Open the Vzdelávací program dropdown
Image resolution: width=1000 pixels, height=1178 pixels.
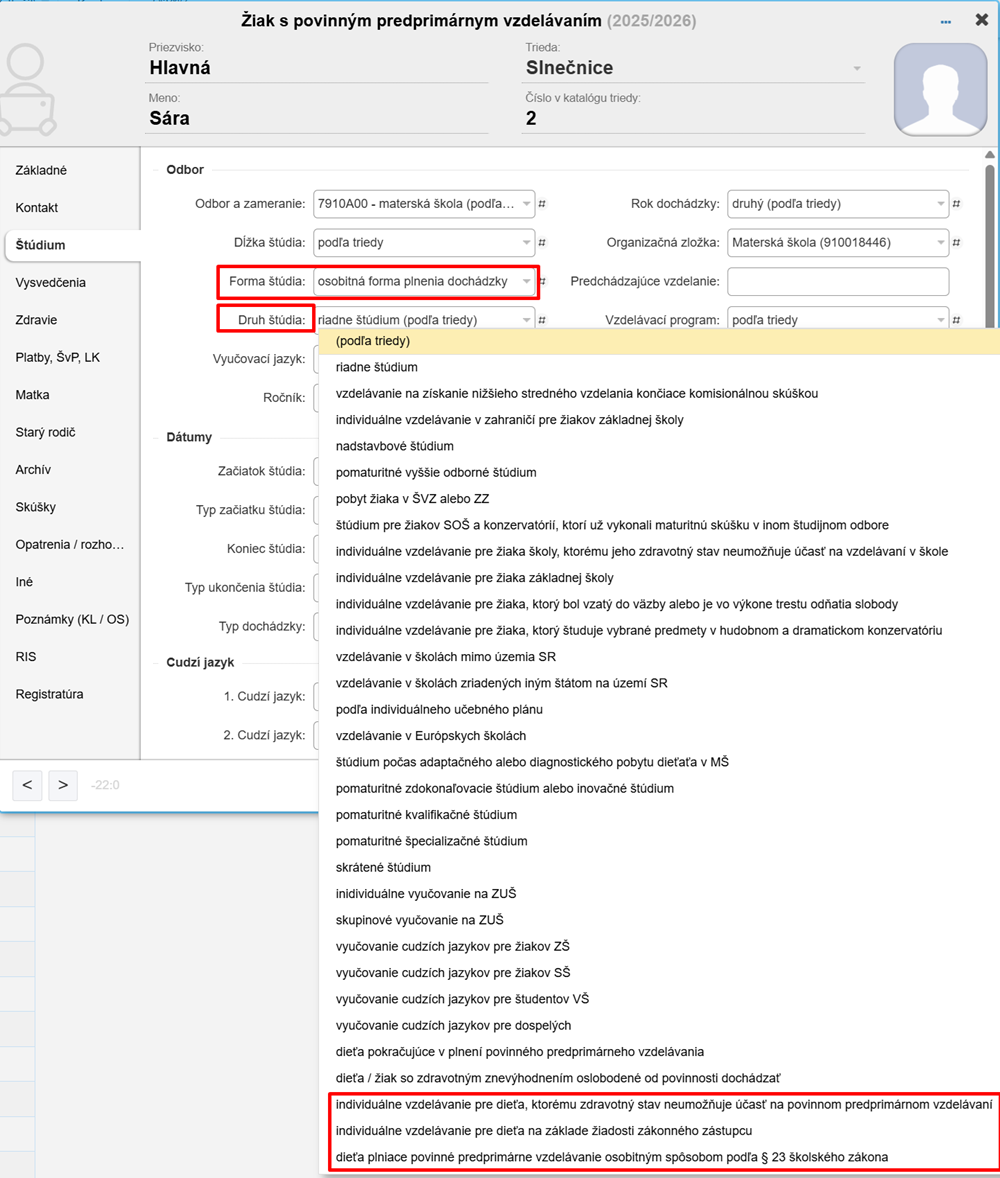(838, 319)
